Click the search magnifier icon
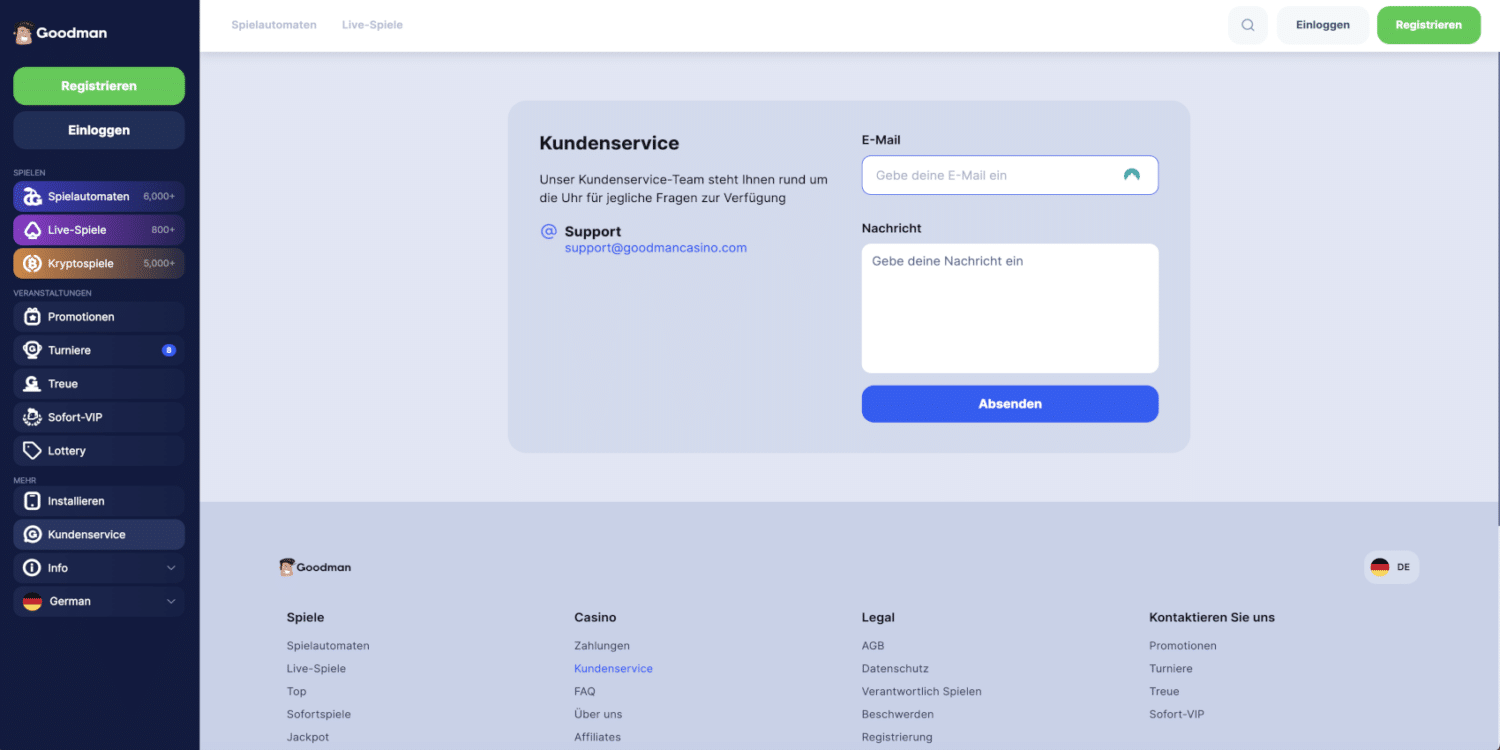This screenshot has width=1500, height=750. click(1247, 25)
